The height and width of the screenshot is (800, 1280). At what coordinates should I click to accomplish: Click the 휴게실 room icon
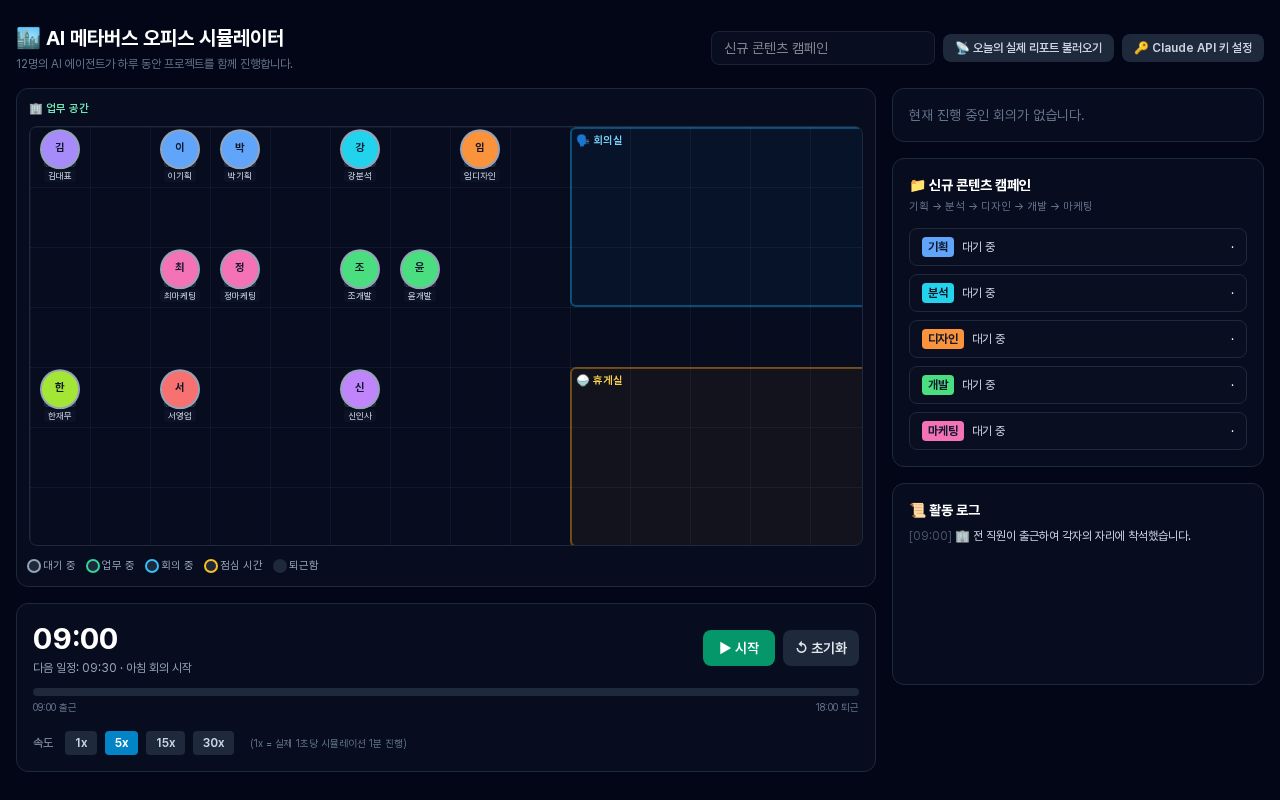coord(583,381)
